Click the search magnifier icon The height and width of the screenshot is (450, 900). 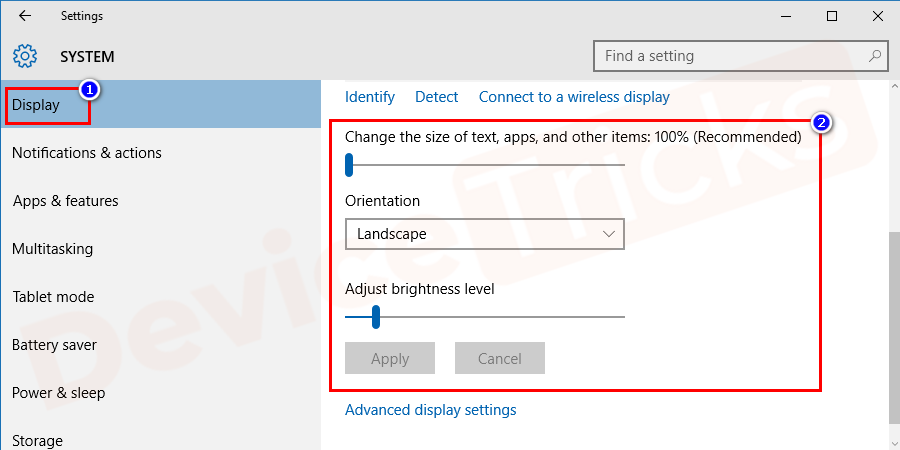875,56
